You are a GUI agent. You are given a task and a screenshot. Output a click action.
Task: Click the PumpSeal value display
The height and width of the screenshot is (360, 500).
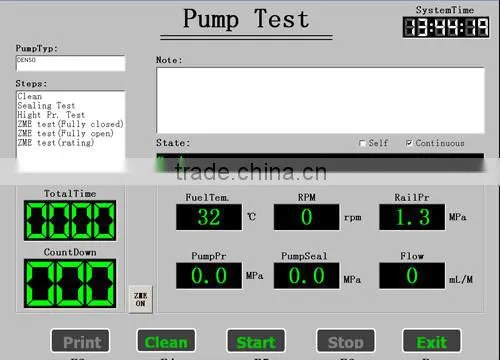pos(307,276)
